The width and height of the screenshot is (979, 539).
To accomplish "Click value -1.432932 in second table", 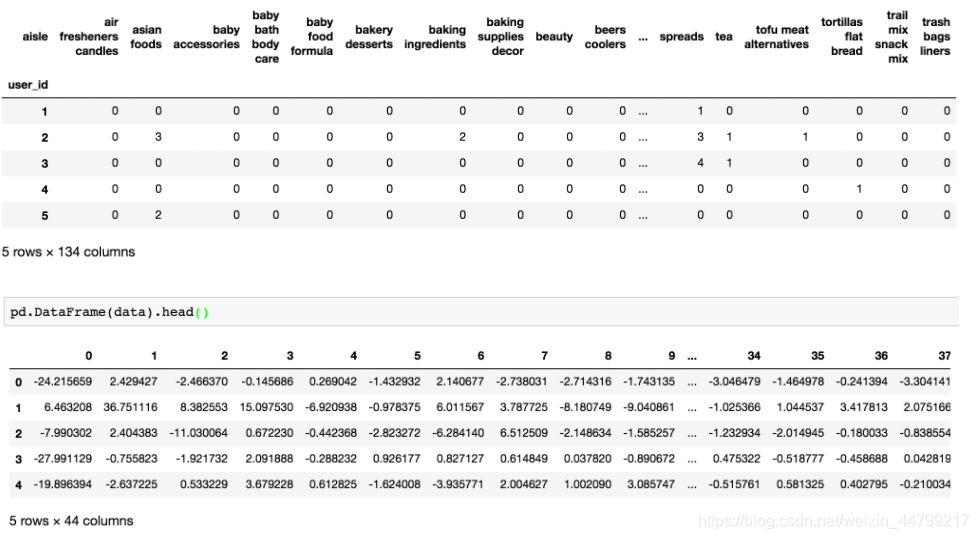I will coord(395,382).
